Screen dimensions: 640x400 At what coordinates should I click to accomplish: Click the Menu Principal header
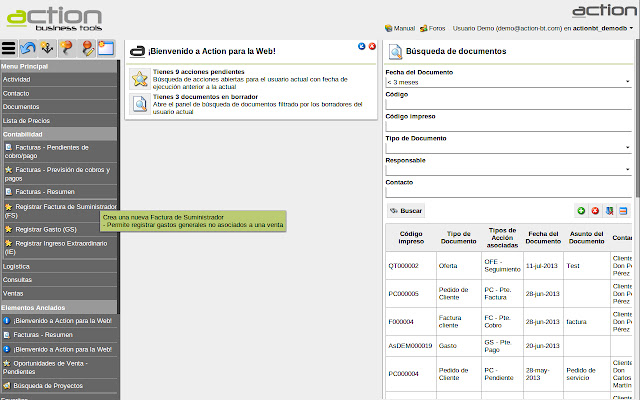(x=59, y=66)
